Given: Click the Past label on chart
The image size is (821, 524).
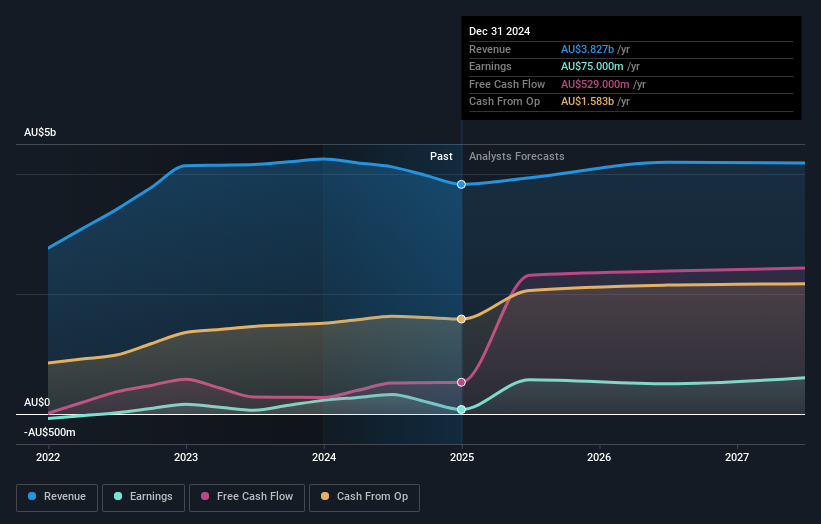Looking at the screenshot, I should pos(441,157).
